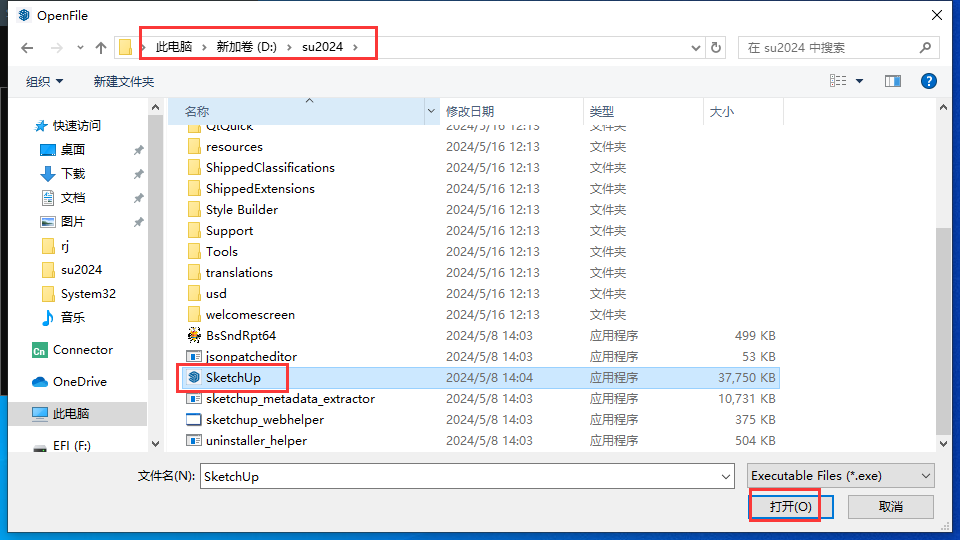The width and height of the screenshot is (960, 540).
Task: Change view layout icon
Action: (838, 81)
